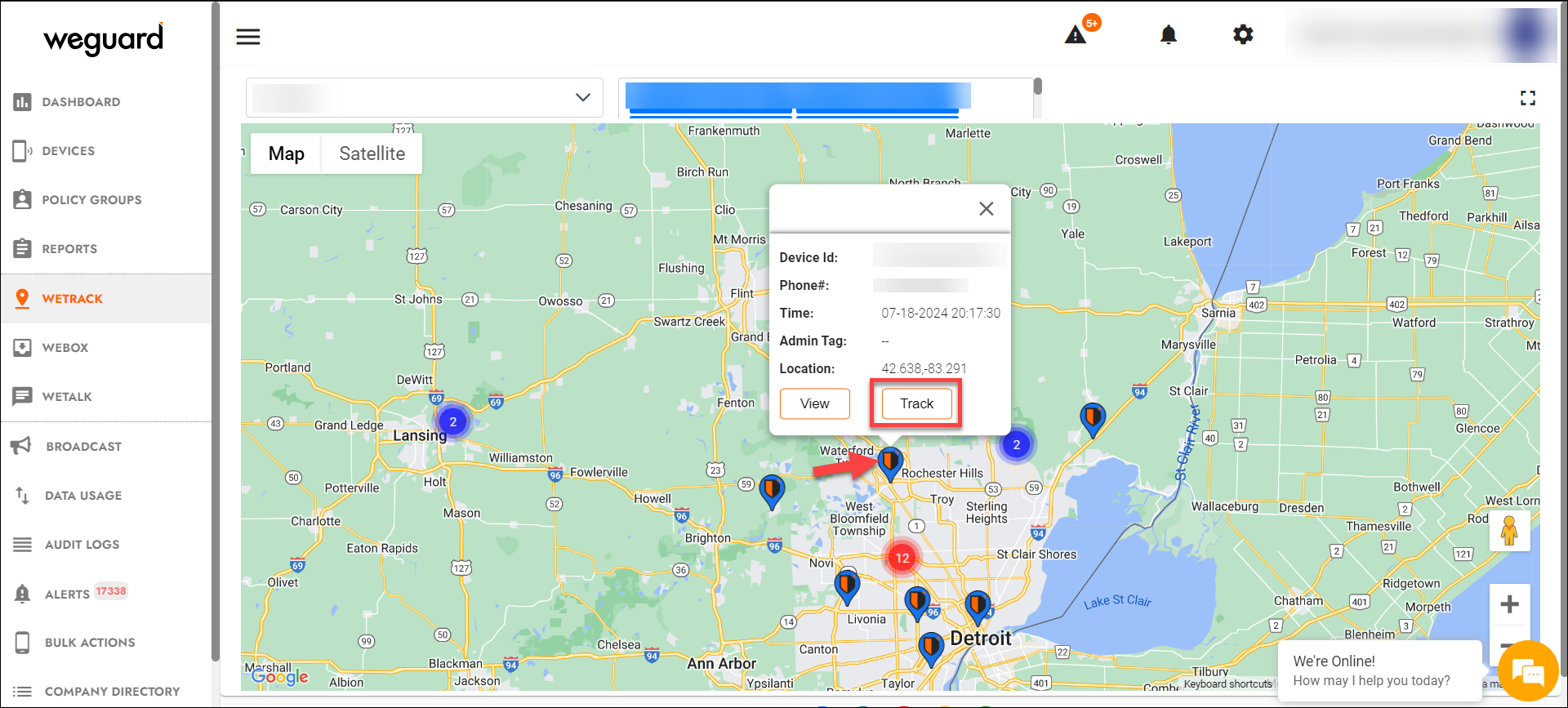
Task: Open the notifications bell
Action: [1169, 34]
